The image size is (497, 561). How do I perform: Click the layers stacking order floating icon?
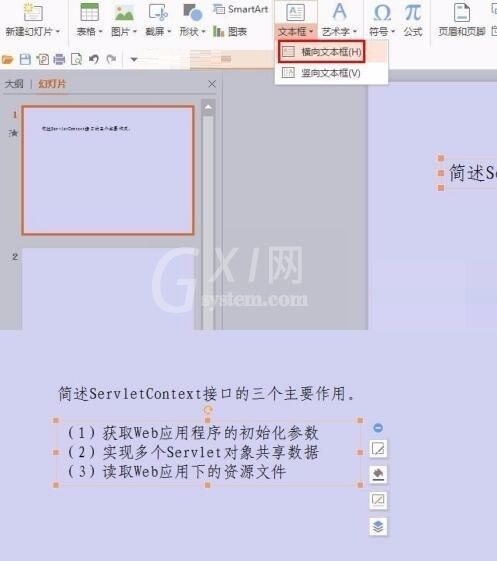[x=378, y=527]
